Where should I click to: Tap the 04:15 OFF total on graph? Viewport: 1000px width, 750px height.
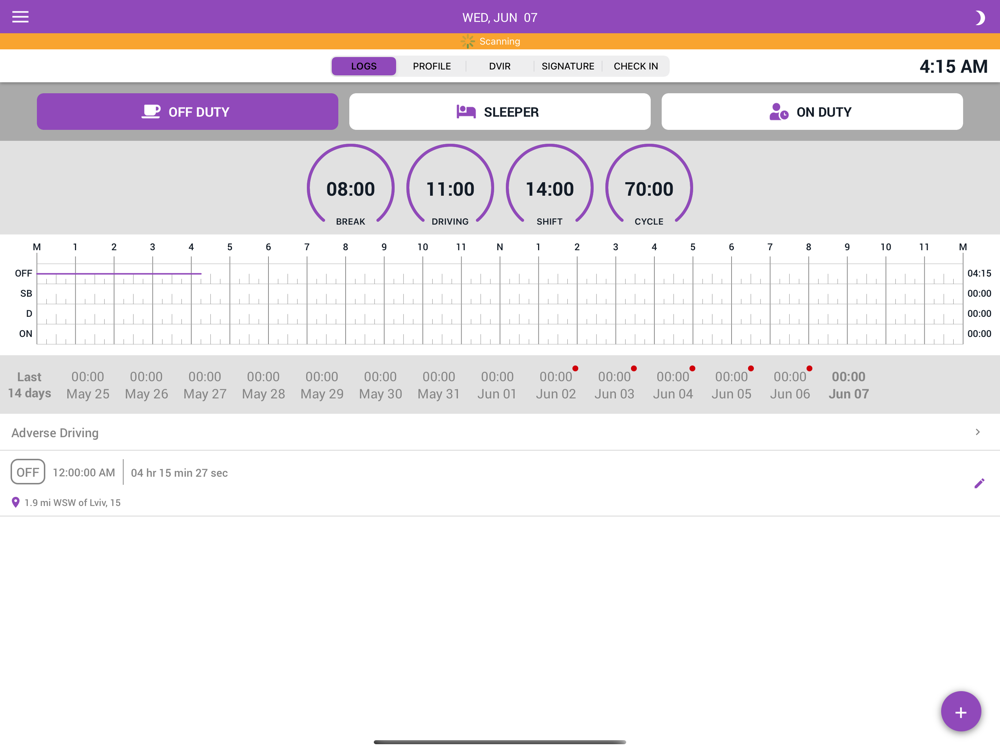pos(979,274)
